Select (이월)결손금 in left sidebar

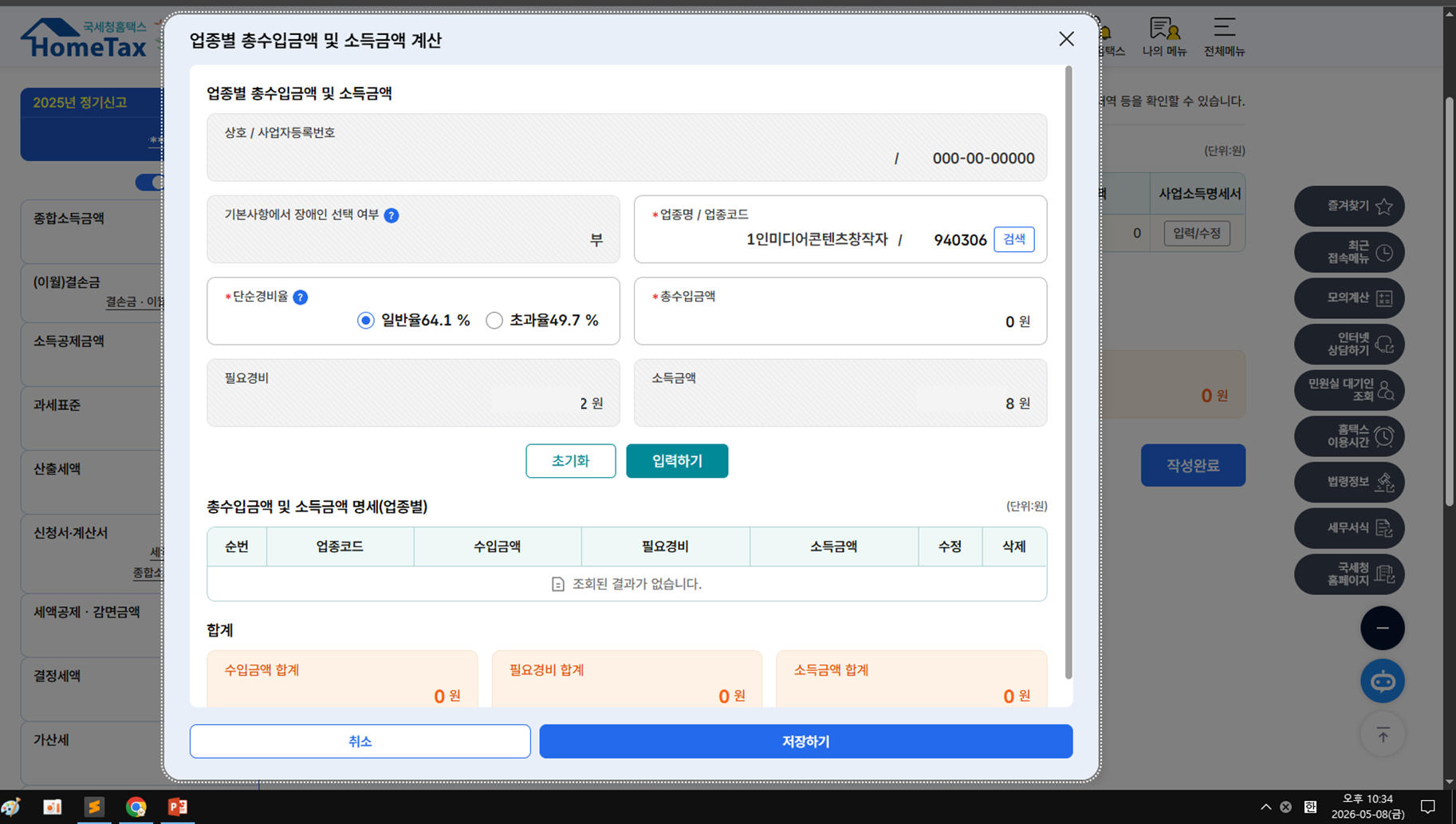pos(66,282)
